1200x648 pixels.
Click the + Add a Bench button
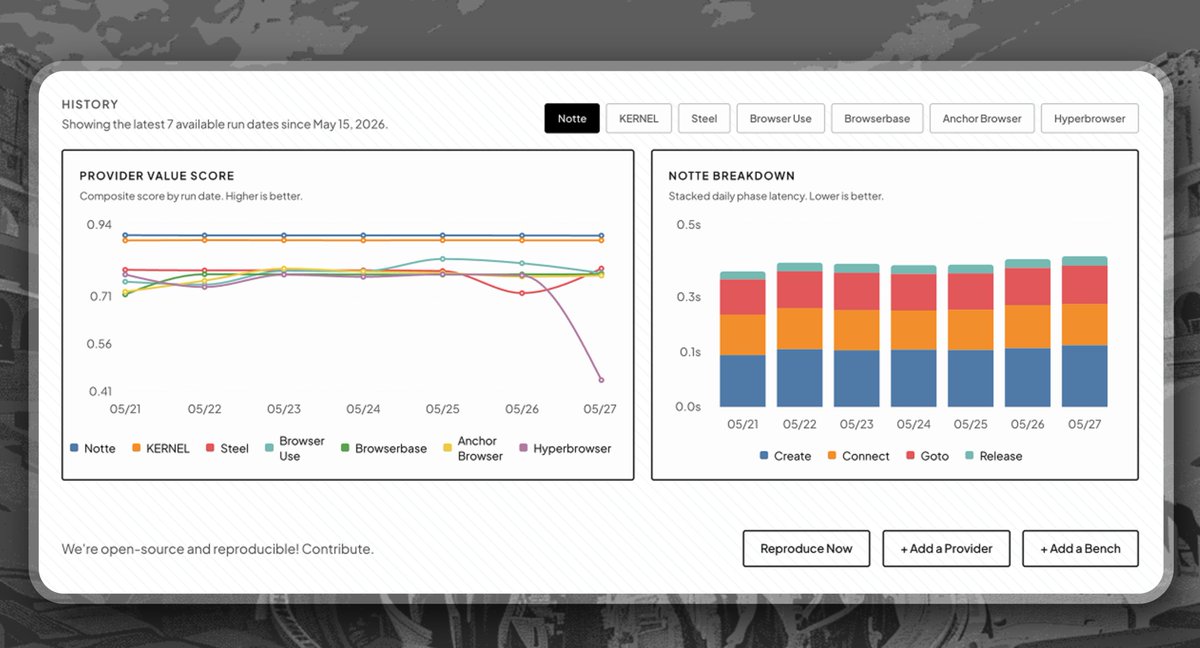pos(1080,548)
